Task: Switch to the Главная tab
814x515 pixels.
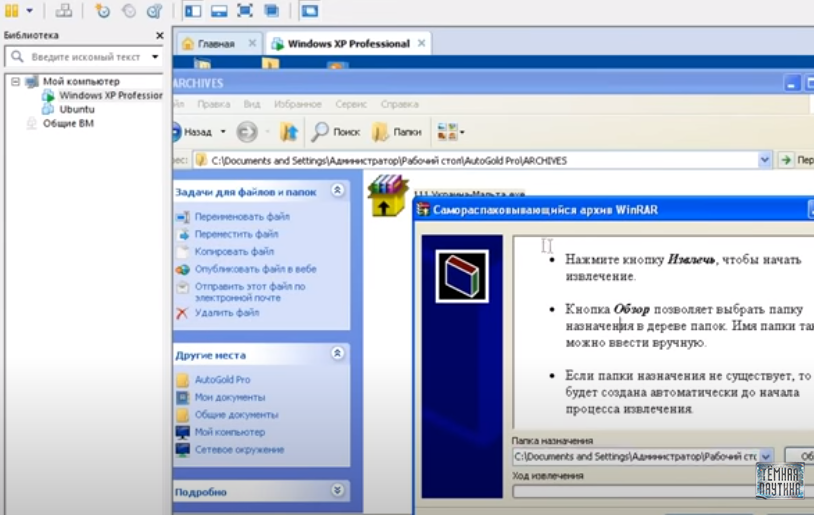Action: pyautogui.click(x=212, y=43)
